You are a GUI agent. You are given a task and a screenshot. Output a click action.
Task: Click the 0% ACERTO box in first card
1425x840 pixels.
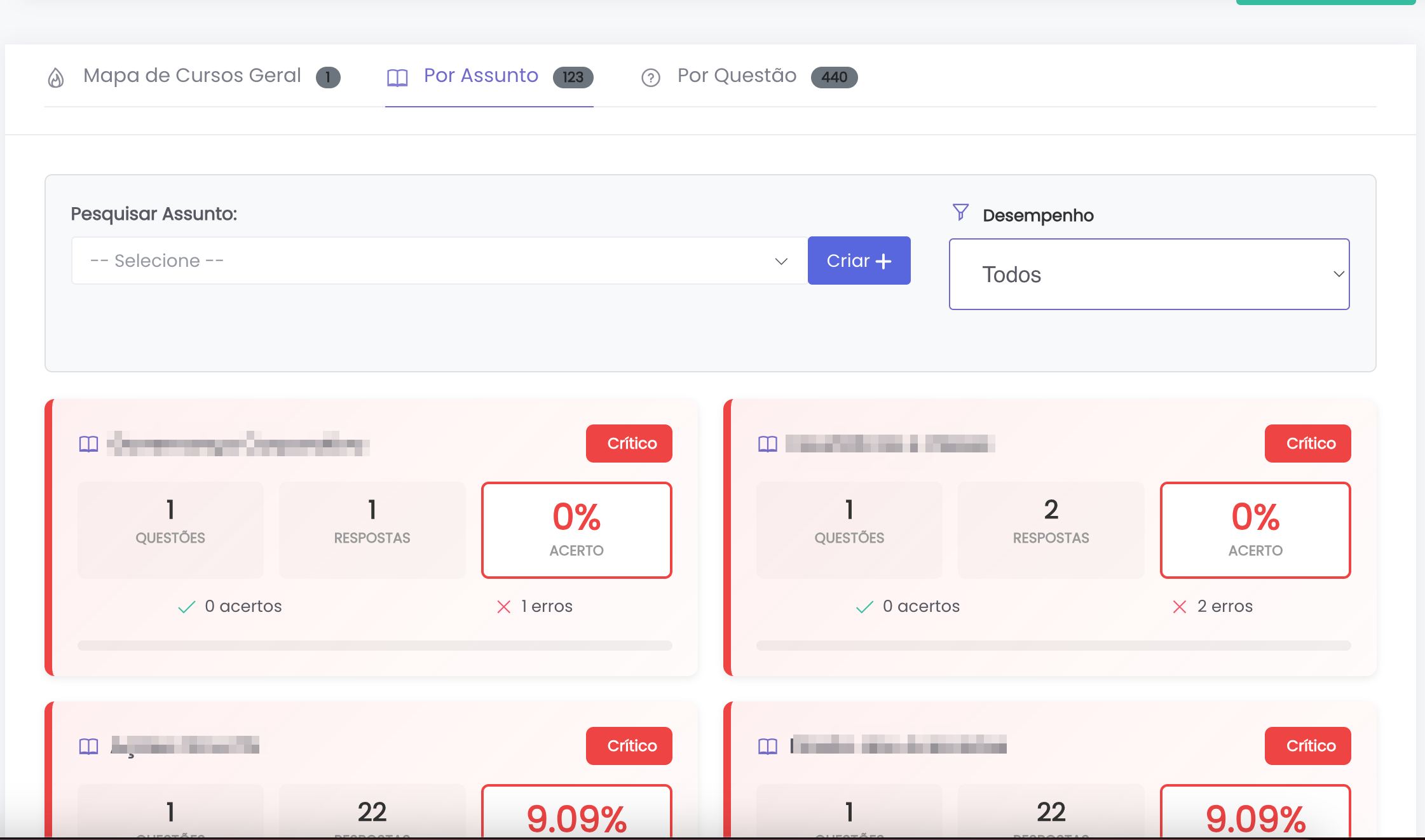click(x=576, y=530)
